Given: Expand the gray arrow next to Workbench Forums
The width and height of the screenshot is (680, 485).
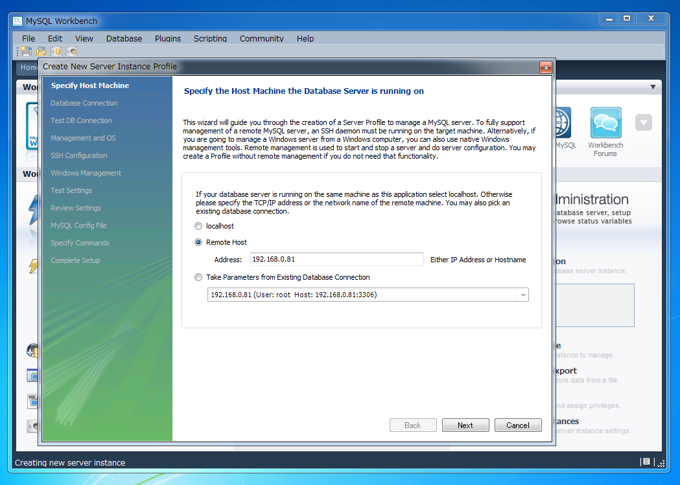Looking at the screenshot, I should 644,122.
